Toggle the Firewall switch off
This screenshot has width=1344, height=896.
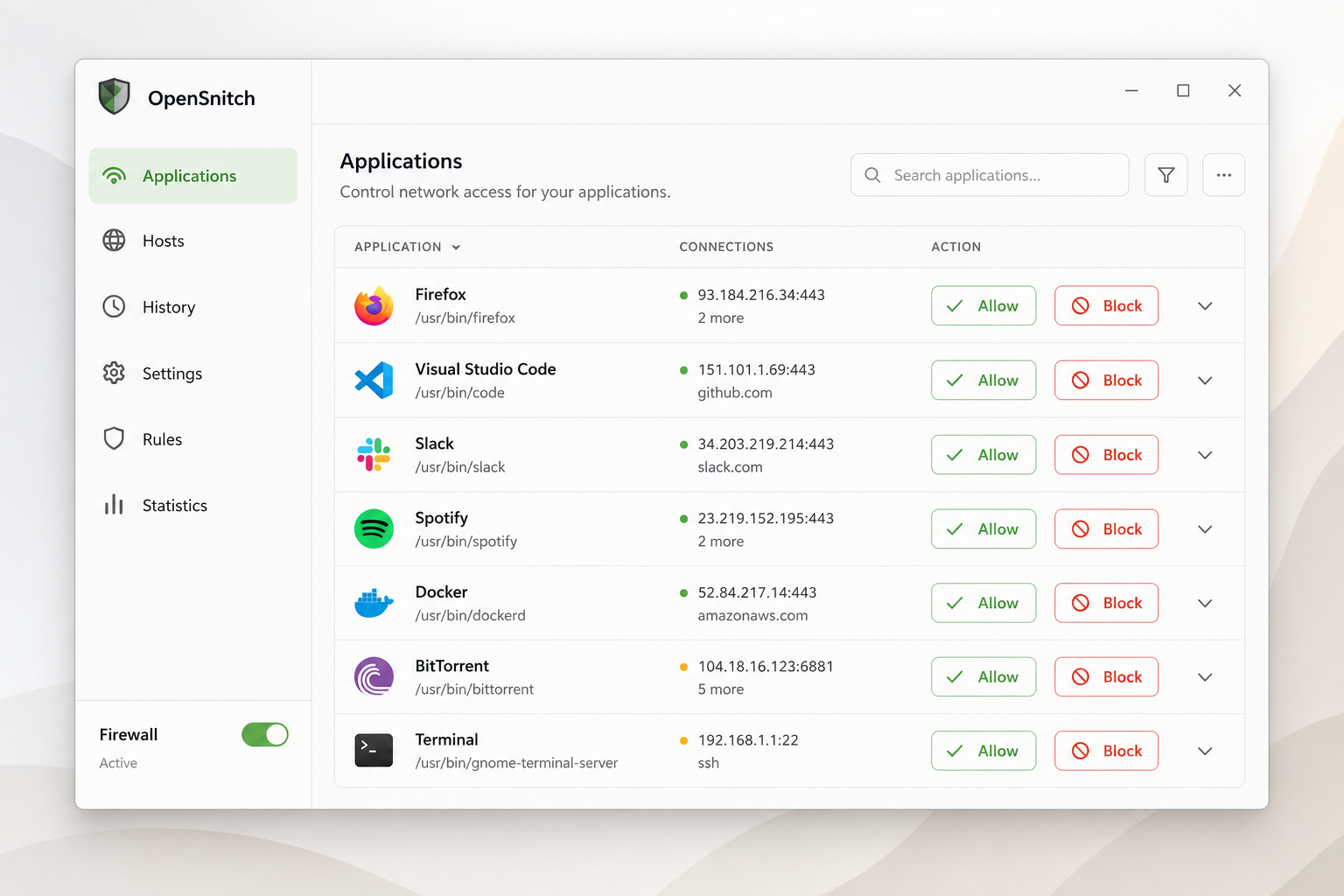tap(265, 734)
